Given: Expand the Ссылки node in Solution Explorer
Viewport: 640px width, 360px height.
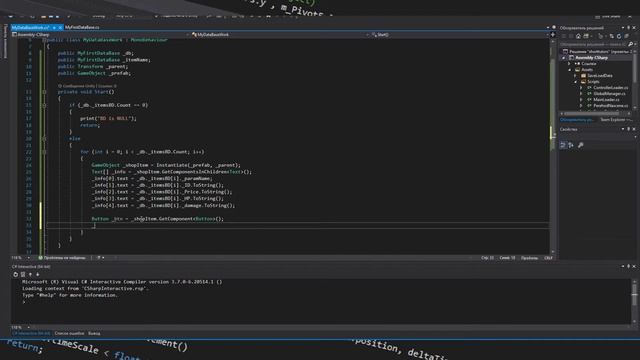Looking at the screenshot, I should click(569, 64).
